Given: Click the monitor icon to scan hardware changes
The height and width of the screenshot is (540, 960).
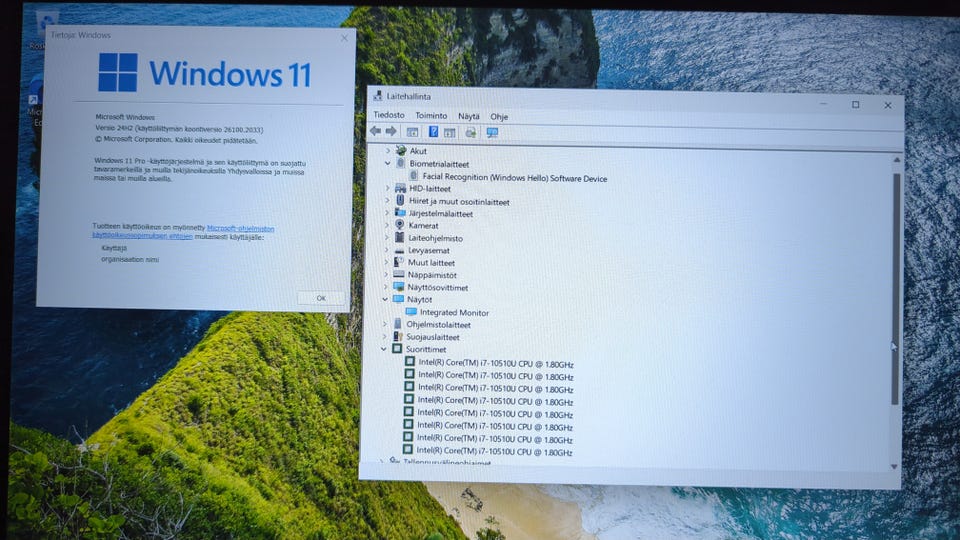Looking at the screenshot, I should [x=492, y=132].
